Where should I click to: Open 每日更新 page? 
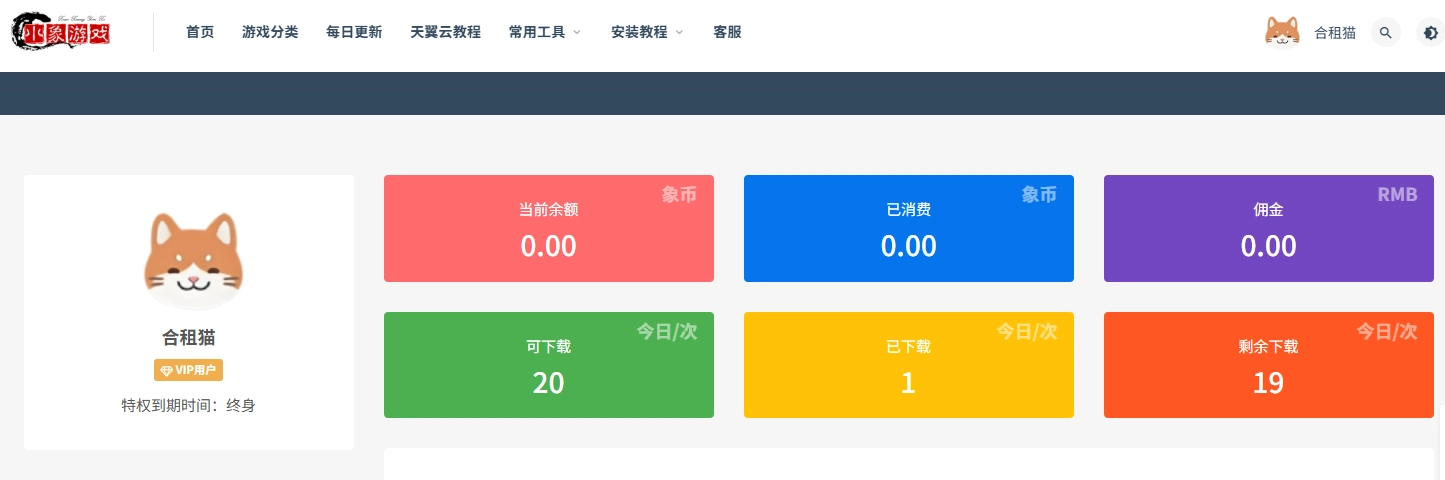354,32
